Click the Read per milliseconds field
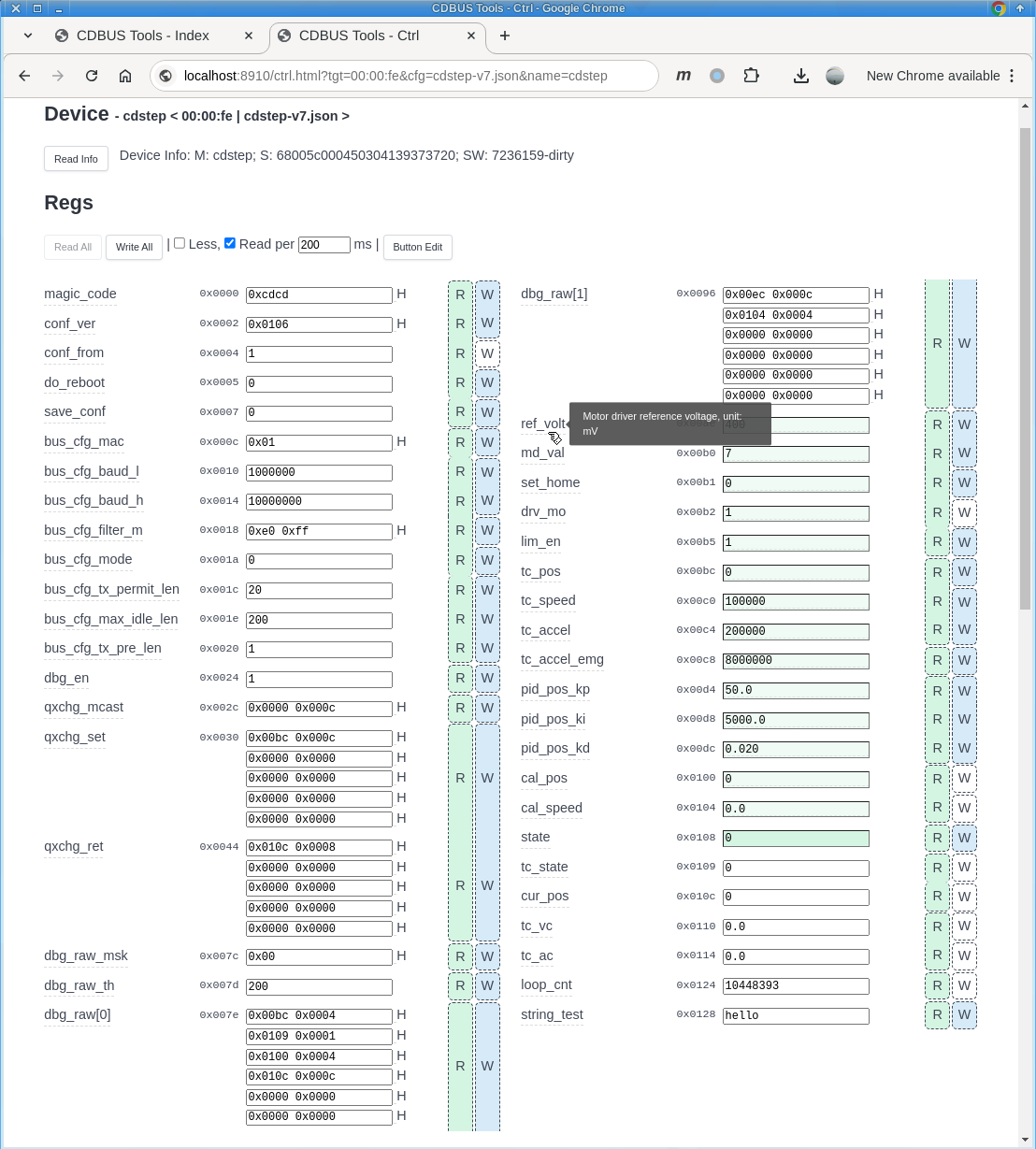Viewport: 1036px width, 1149px height. 324,245
